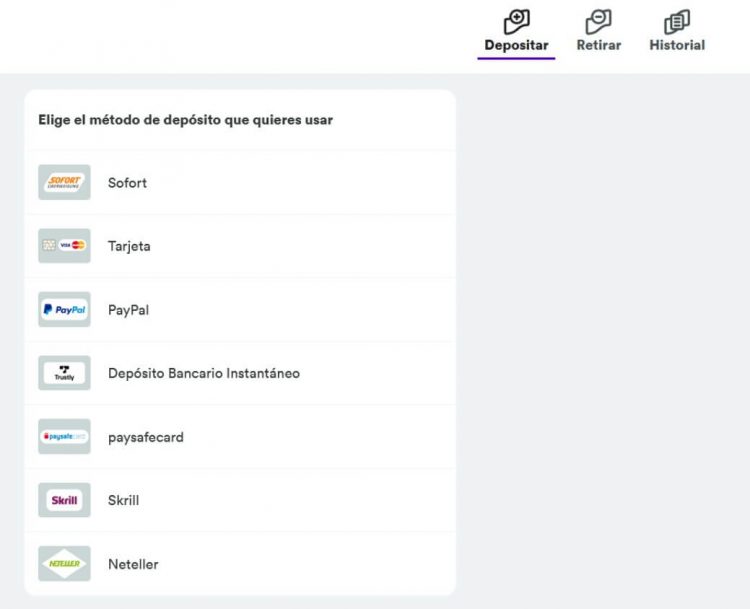Click the Neteller logo icon
Screen dimensions: 750x609
click(x=64, y=564)
